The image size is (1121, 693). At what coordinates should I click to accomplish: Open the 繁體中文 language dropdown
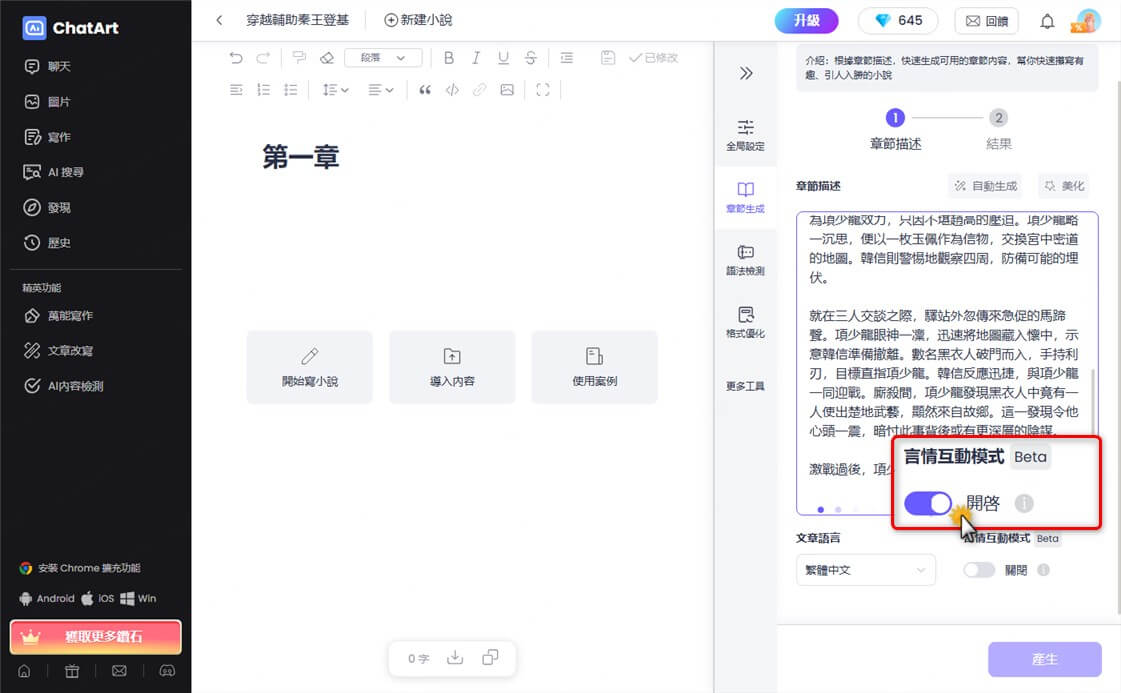tap(865, 570)
